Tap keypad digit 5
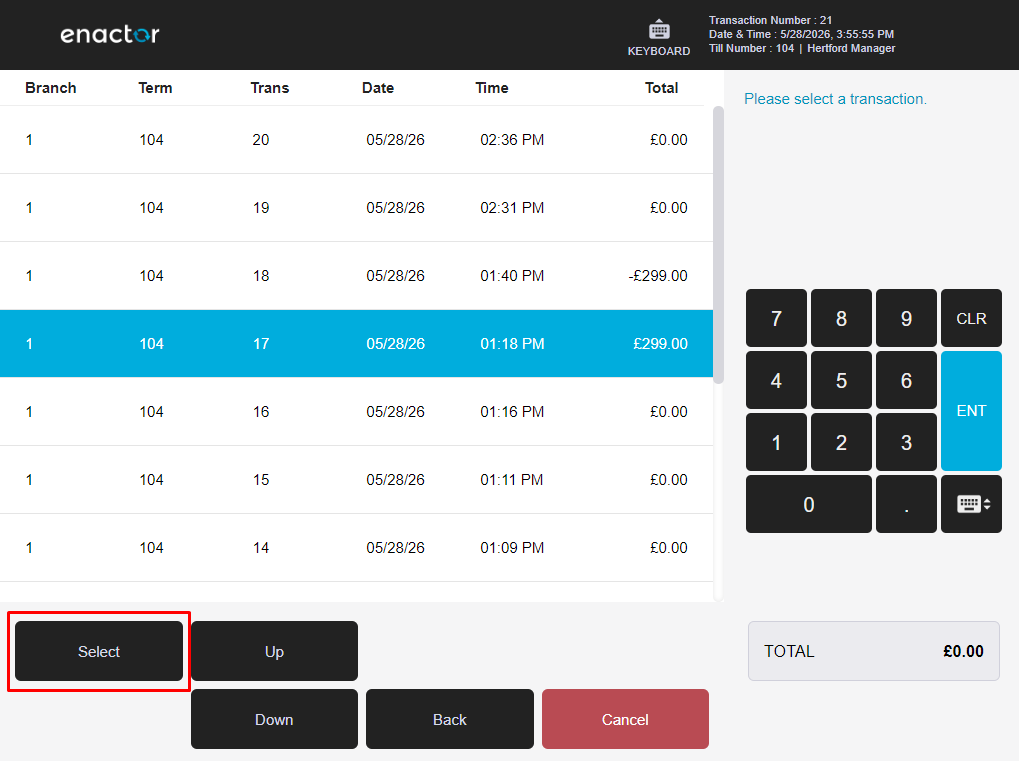Screen dimensions: 1019x761 841,380
